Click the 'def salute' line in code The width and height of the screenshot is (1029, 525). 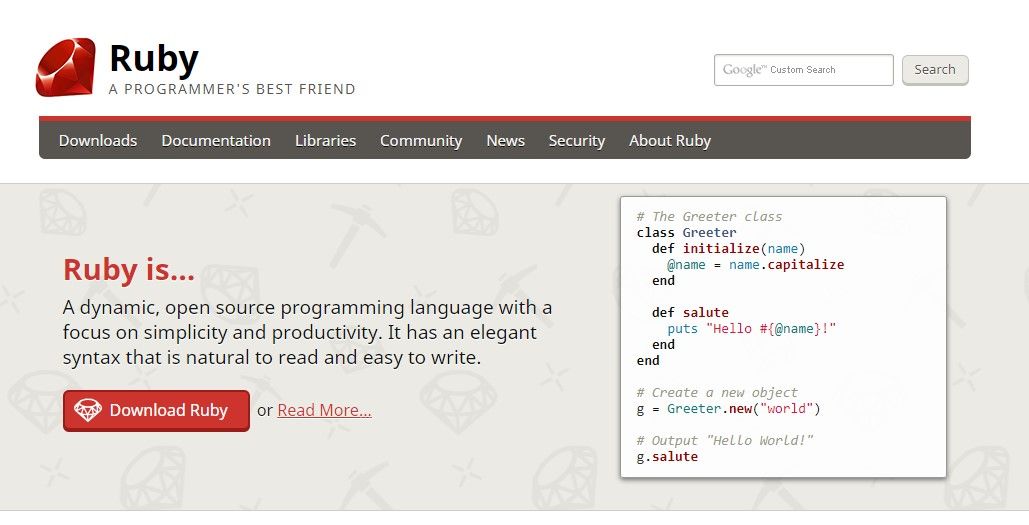pos(690,312)
